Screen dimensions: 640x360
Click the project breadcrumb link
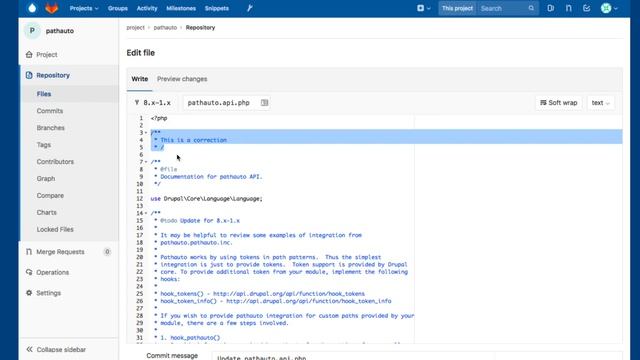pos(136,28)
